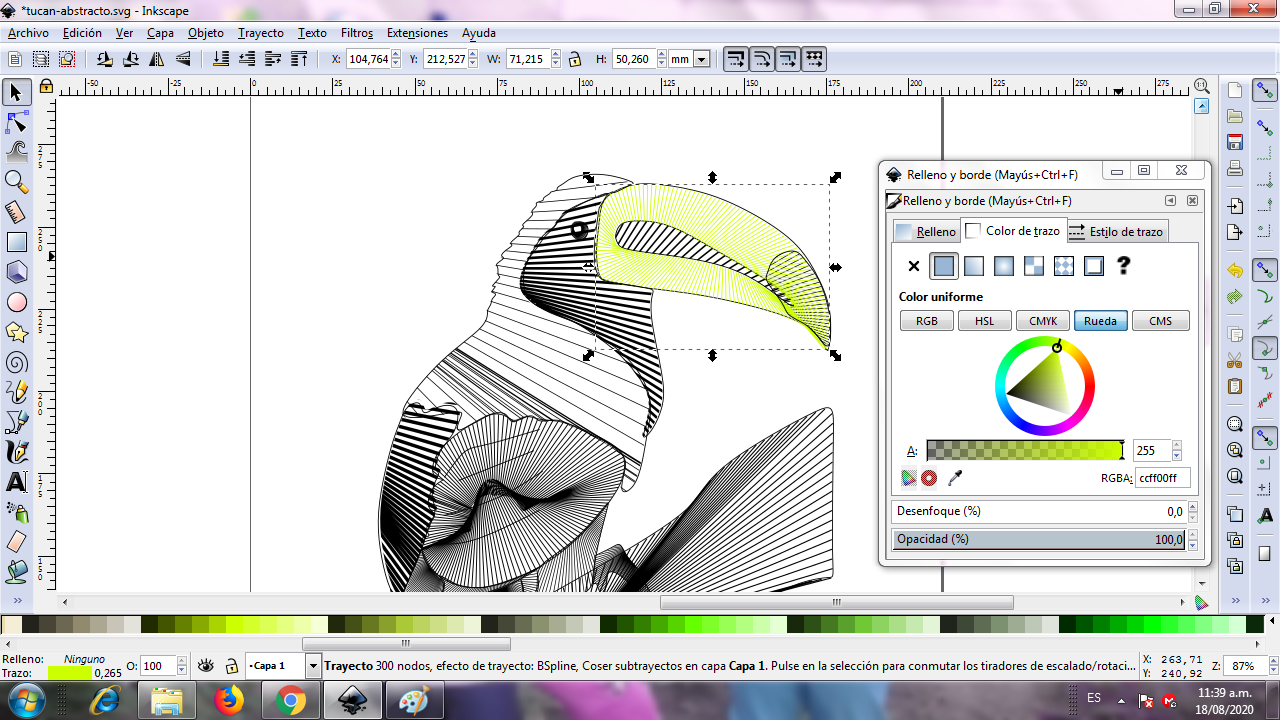Click the alpha channel A slider

[1025, 450]
